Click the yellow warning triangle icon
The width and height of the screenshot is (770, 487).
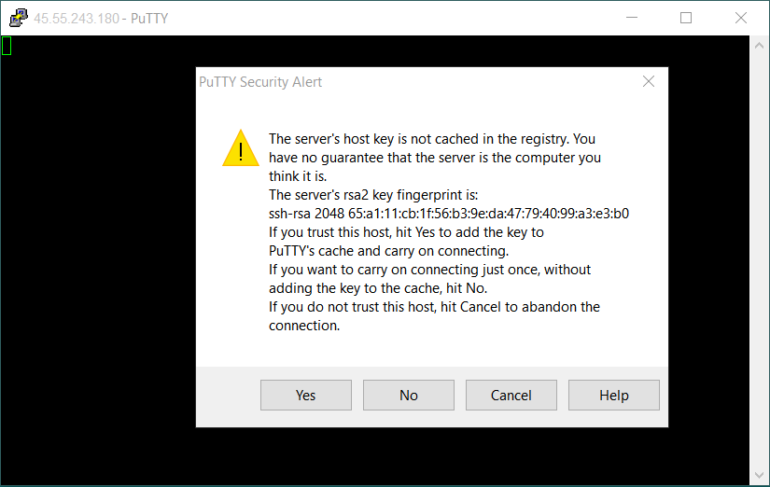241,148
